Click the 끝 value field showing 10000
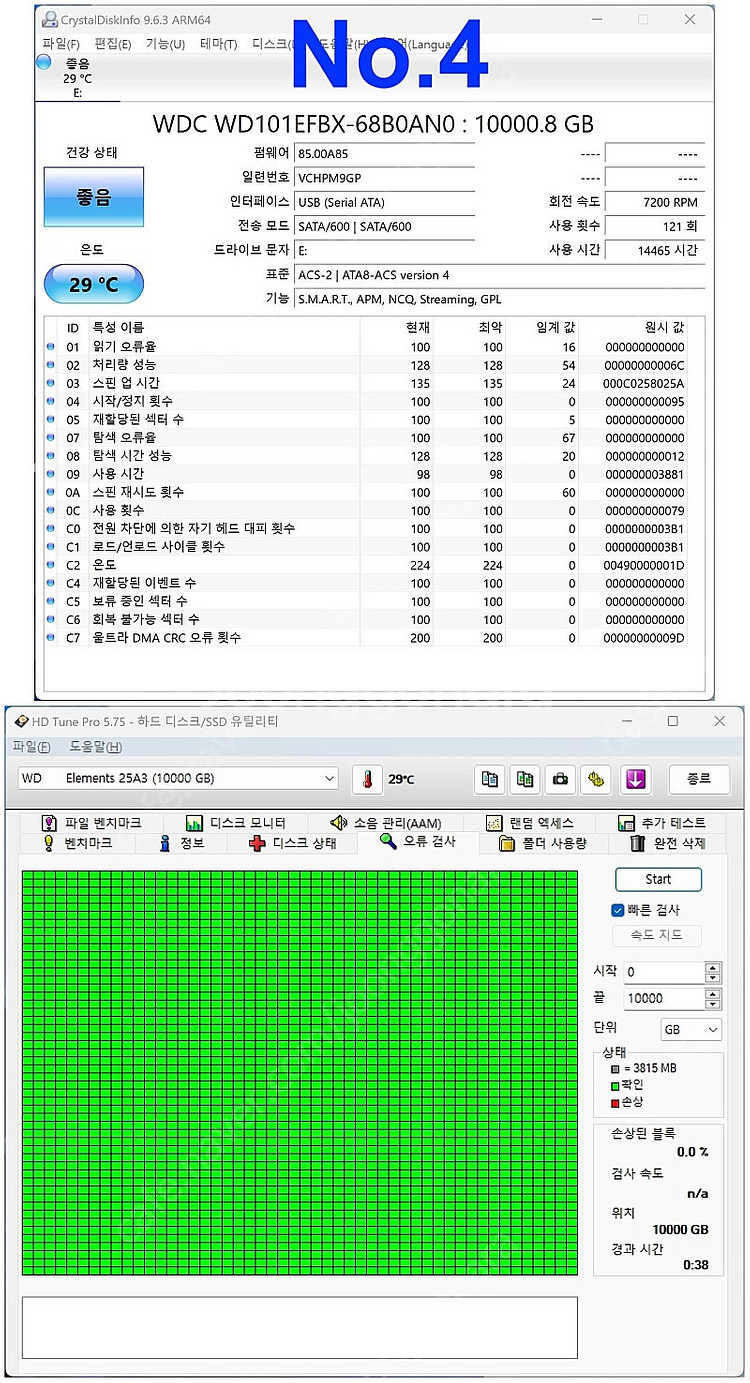This screenshot has width=750, height=1383. 664,998
